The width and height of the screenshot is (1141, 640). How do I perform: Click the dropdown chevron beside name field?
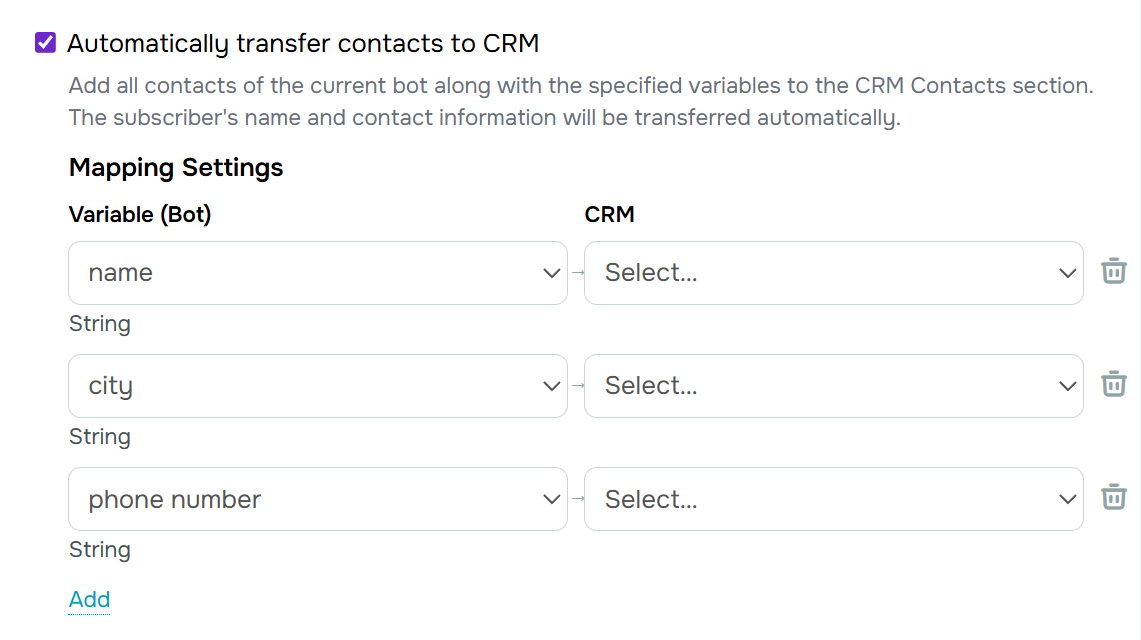(551, 272)
